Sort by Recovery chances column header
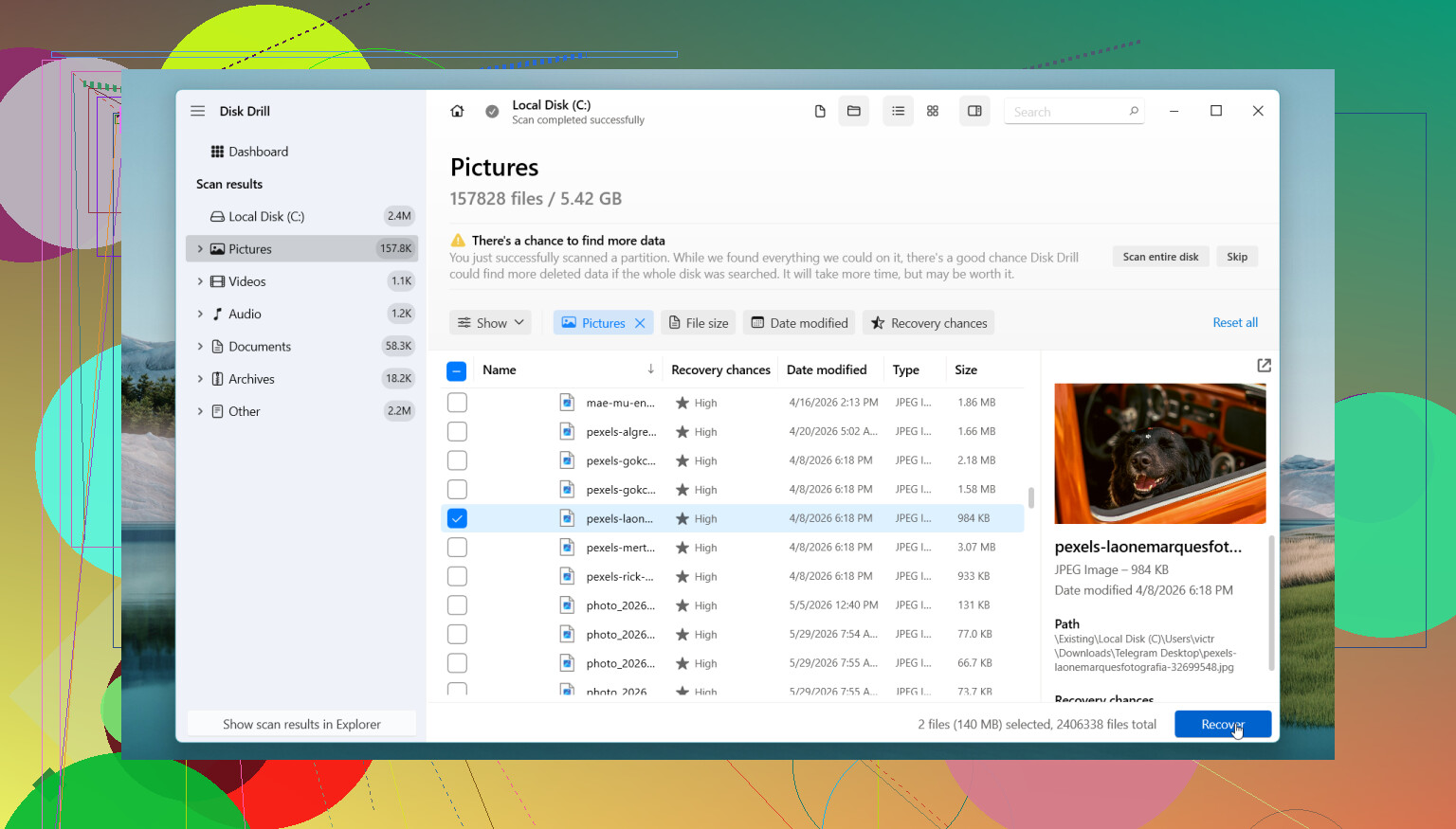 point(720,369)
